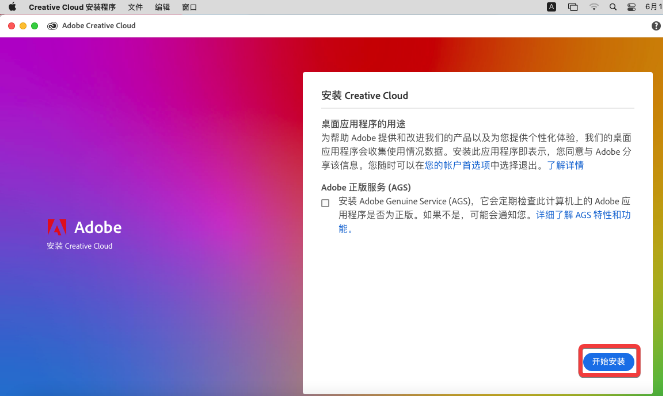
Task: Open the 编辑 menu
Action: click(x=162, y=7)
